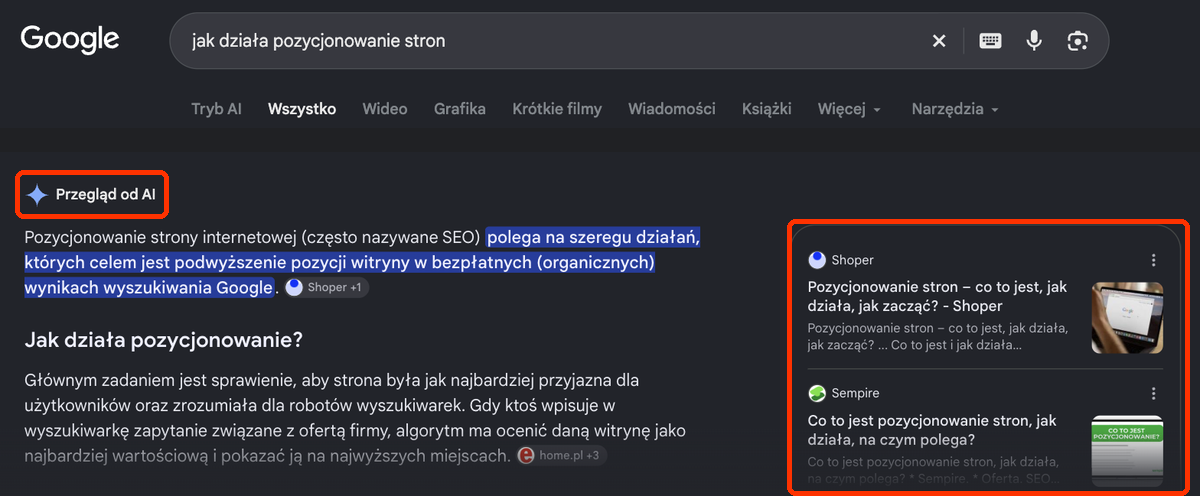1200x496 pixels.
Task: Open the 'home.pl +3' source chip
Action: click(x=562, y=455)
